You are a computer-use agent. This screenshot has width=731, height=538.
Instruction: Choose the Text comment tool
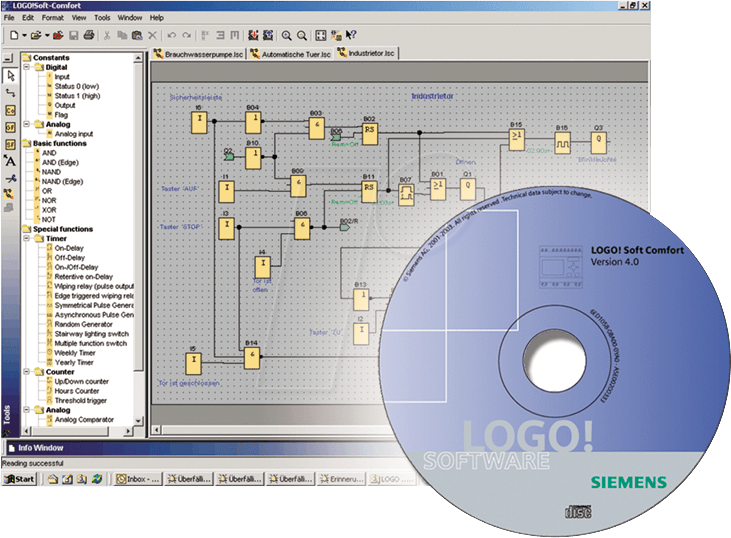coord(10,161)
